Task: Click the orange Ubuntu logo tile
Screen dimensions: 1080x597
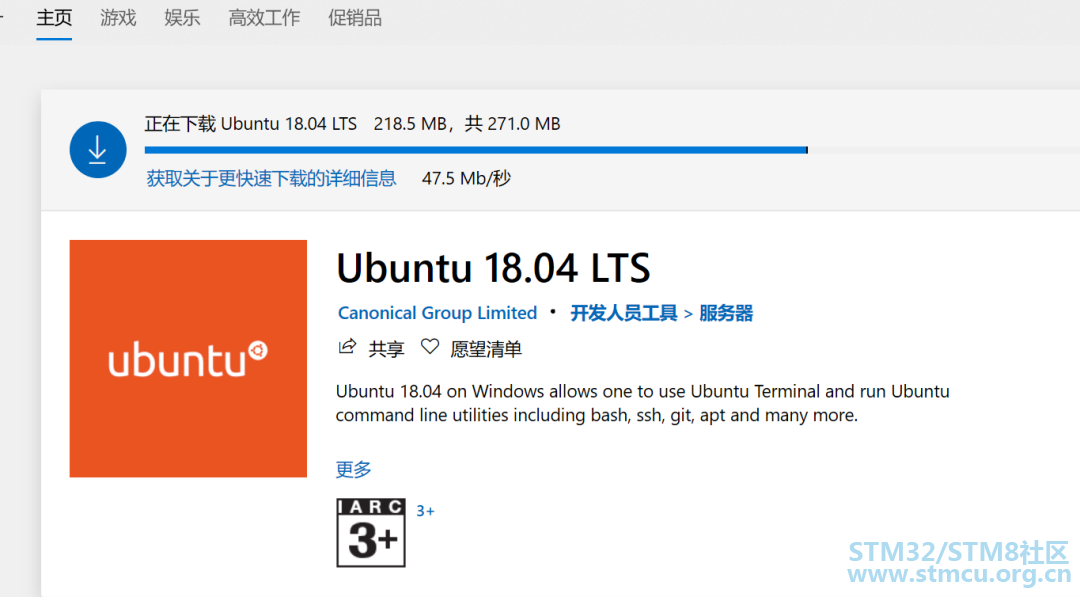Action: click(188, 358)
